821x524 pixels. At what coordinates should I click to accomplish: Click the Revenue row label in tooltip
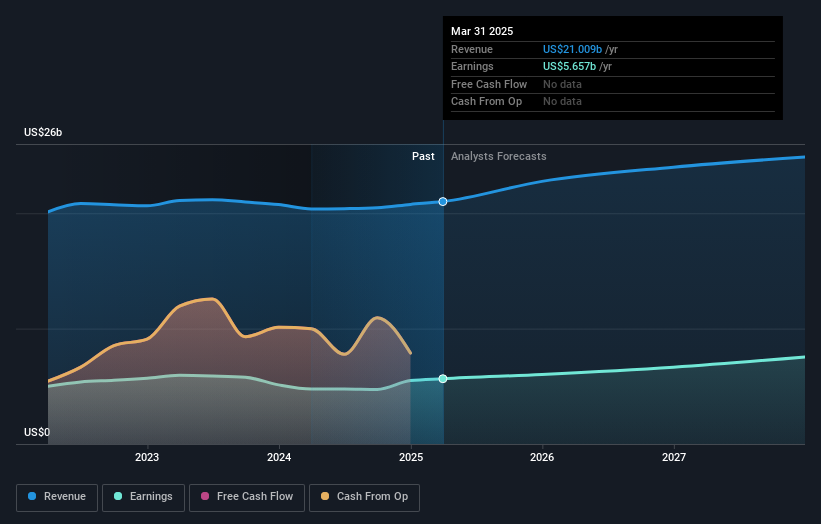[x=472, y=49]
